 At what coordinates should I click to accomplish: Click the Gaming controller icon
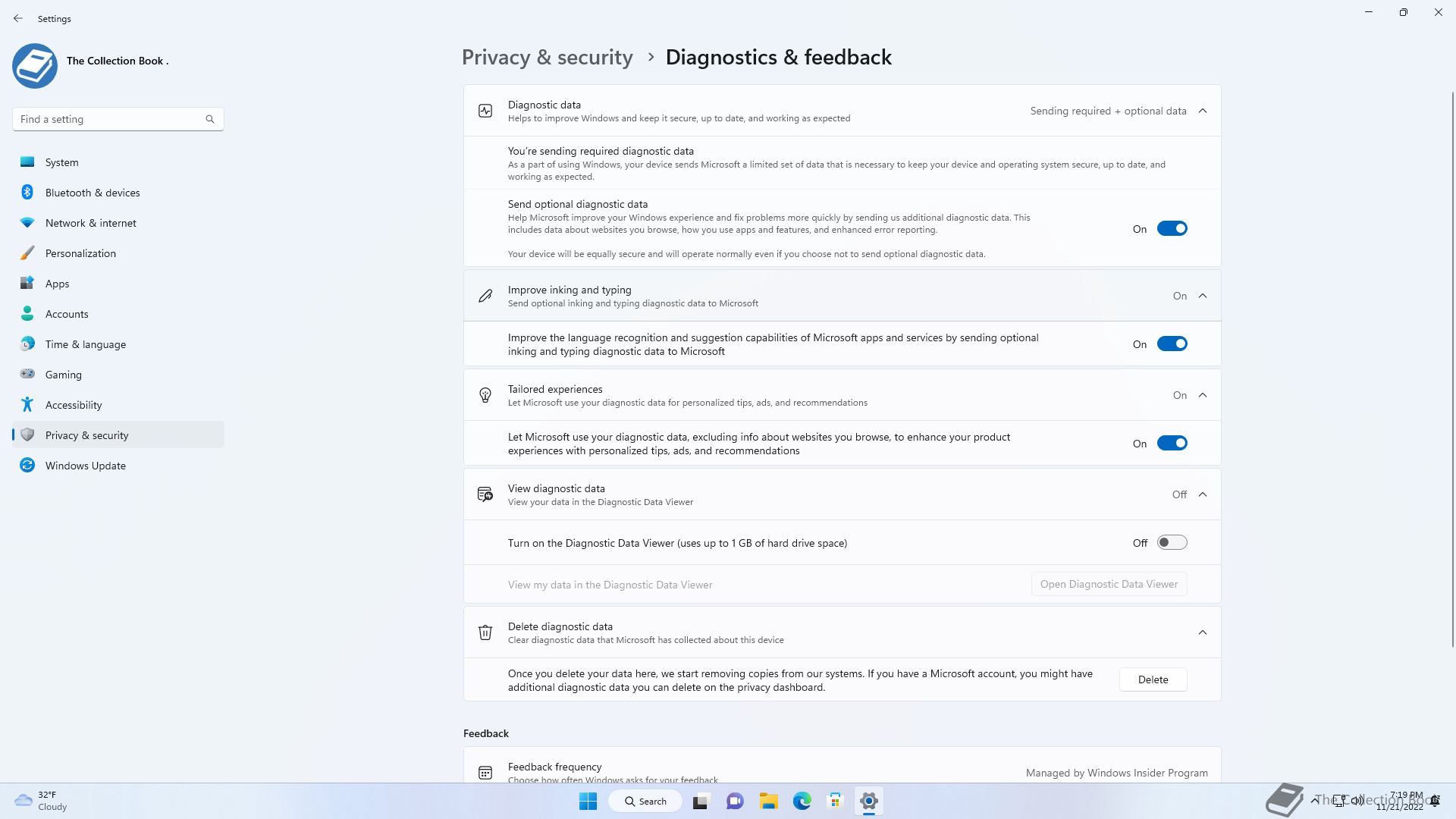(27, 373)
